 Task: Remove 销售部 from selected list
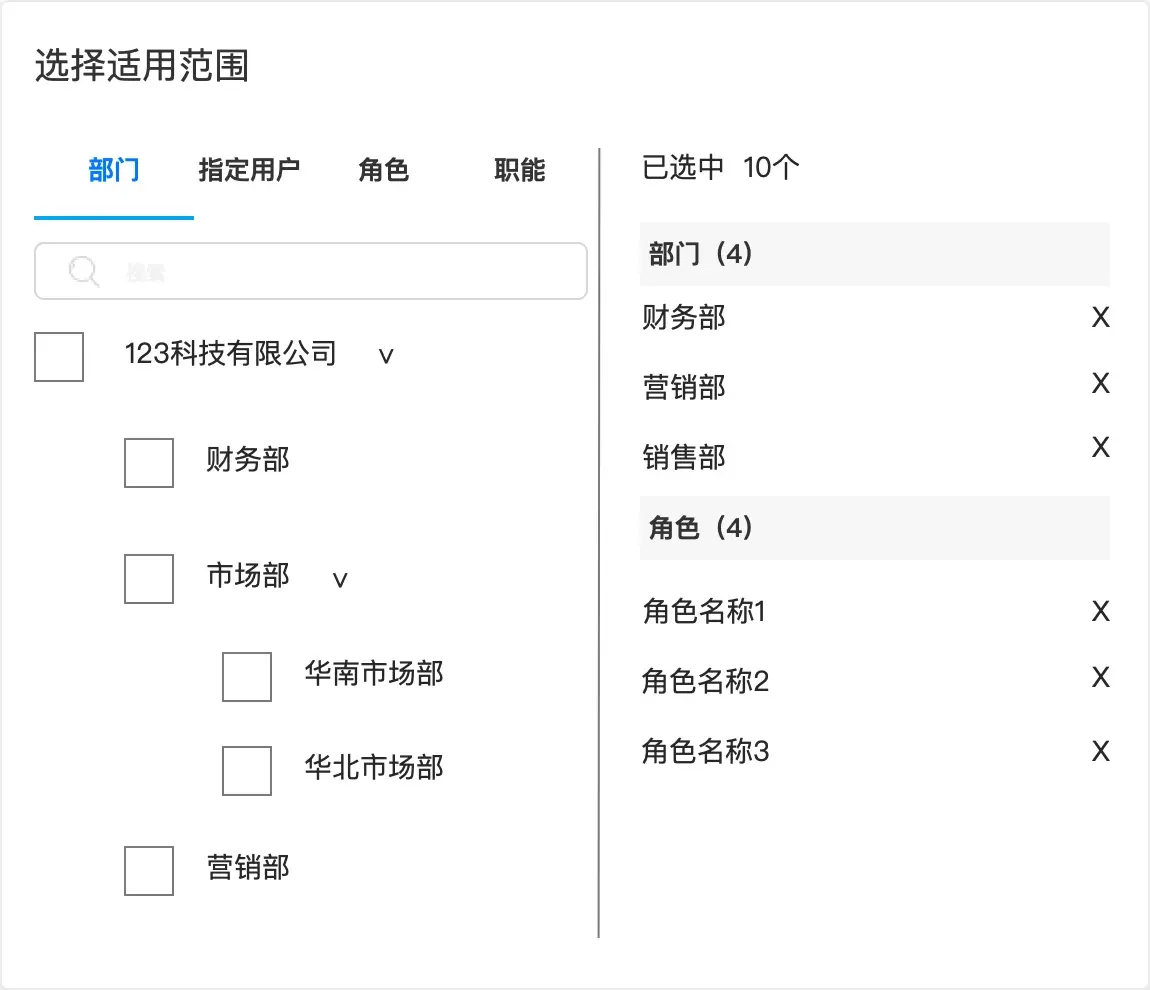[x=1100, y=447]
